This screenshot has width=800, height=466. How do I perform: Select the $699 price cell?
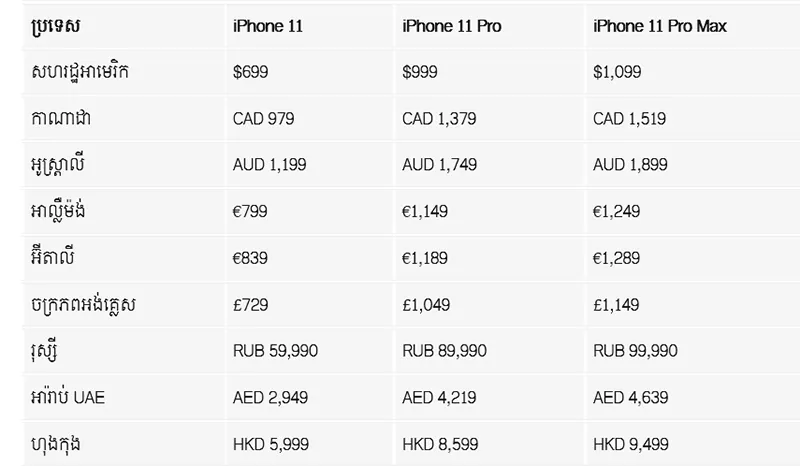pyautogui.click(x=250, y=72)
